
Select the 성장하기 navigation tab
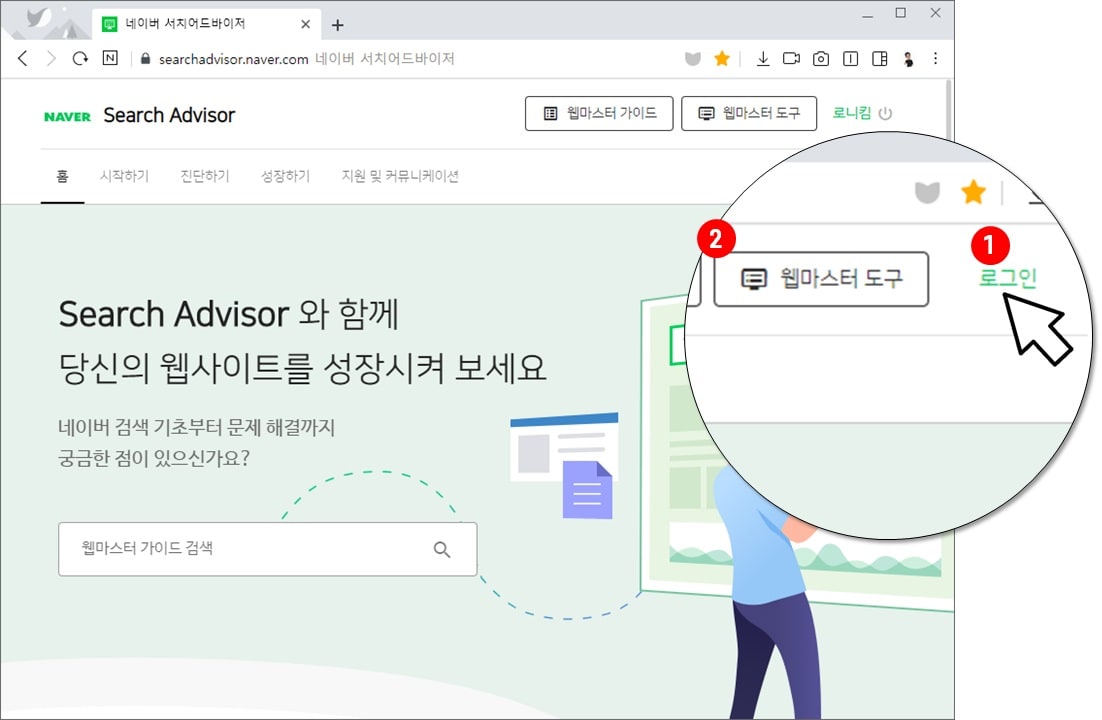click(x=285, y=176)
